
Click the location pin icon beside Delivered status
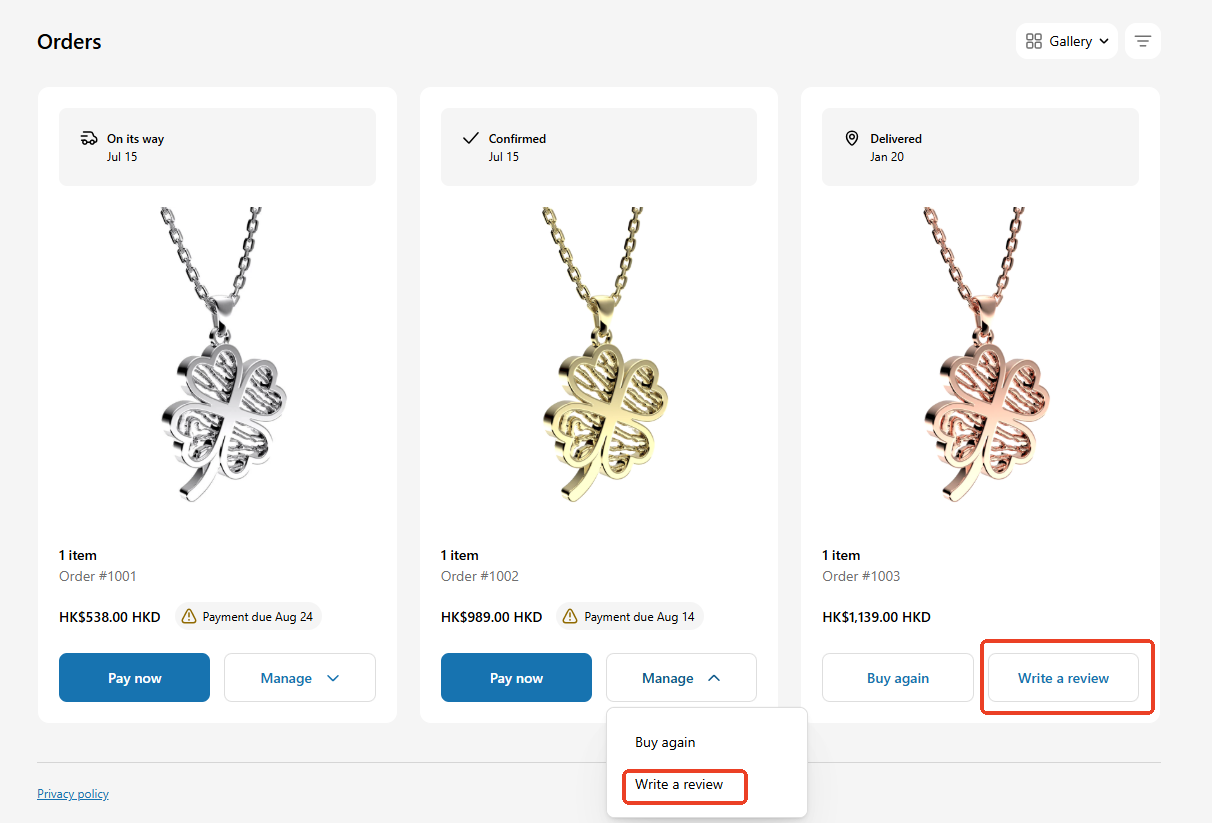852,138
